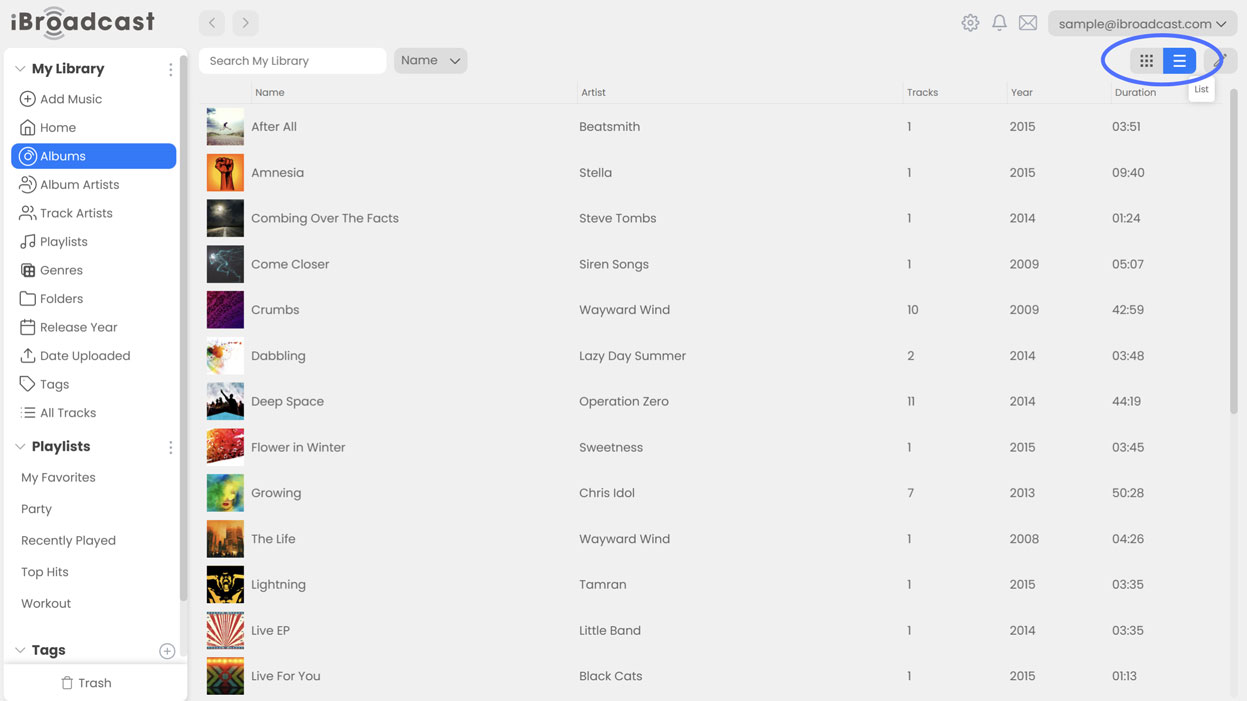Click the notifications bell icon
This screenshot has height=701, width=1247.
(999, 23)
